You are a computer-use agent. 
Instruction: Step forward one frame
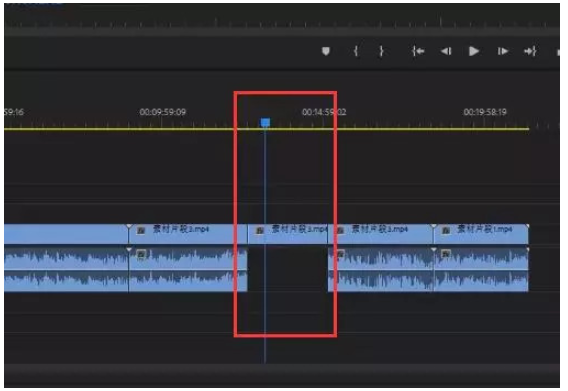[502, 51]
